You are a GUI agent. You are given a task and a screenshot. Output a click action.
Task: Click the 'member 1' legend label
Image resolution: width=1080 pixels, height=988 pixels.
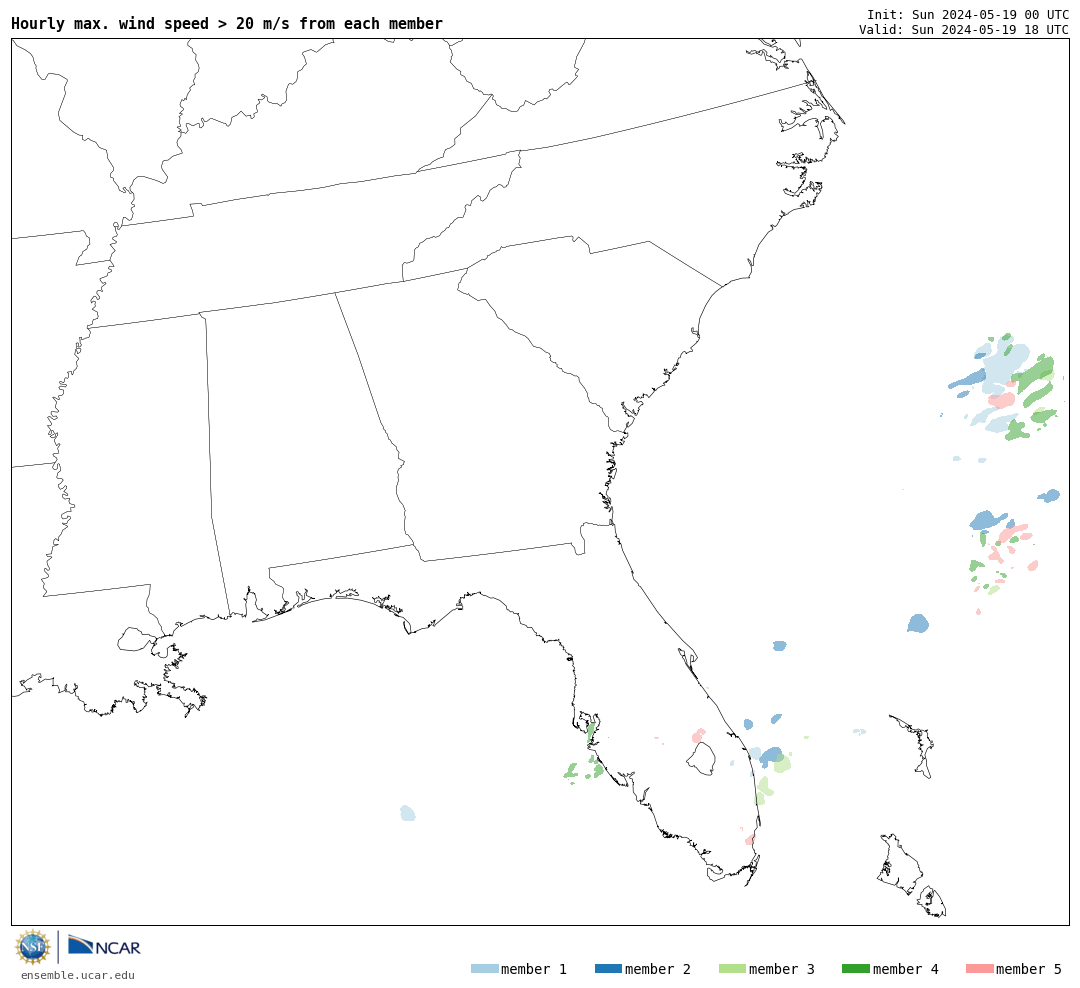click(534, 969)
